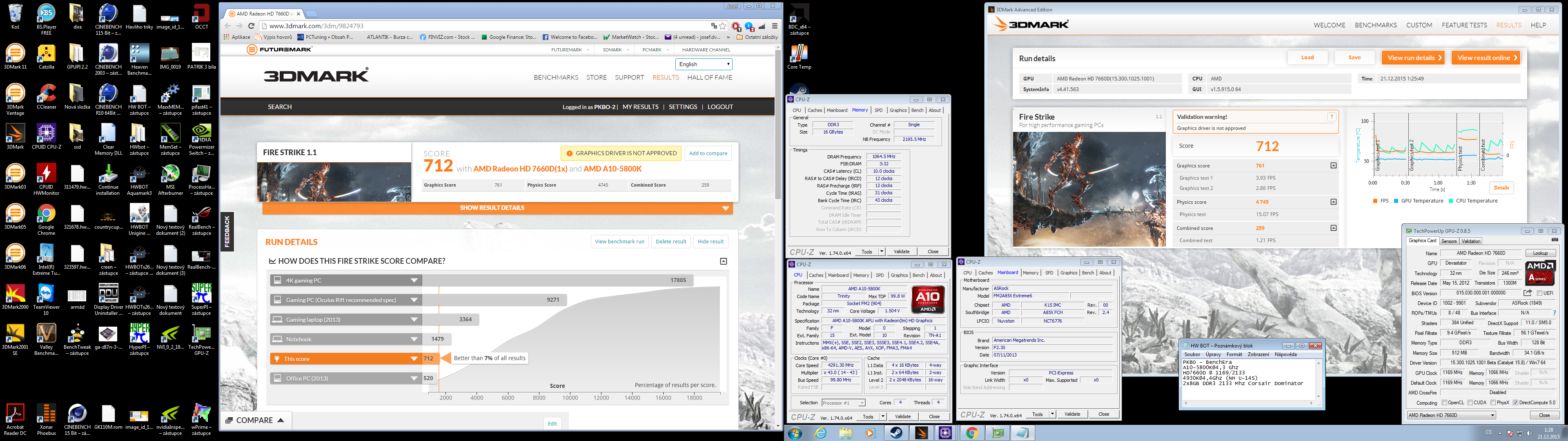Image resolution: width=1568 pixels, height=441 pixels.
Task: Open BENCHMARKS in the 3DMark app menu
Action: pyautogui.click(x=1376, y=25)
